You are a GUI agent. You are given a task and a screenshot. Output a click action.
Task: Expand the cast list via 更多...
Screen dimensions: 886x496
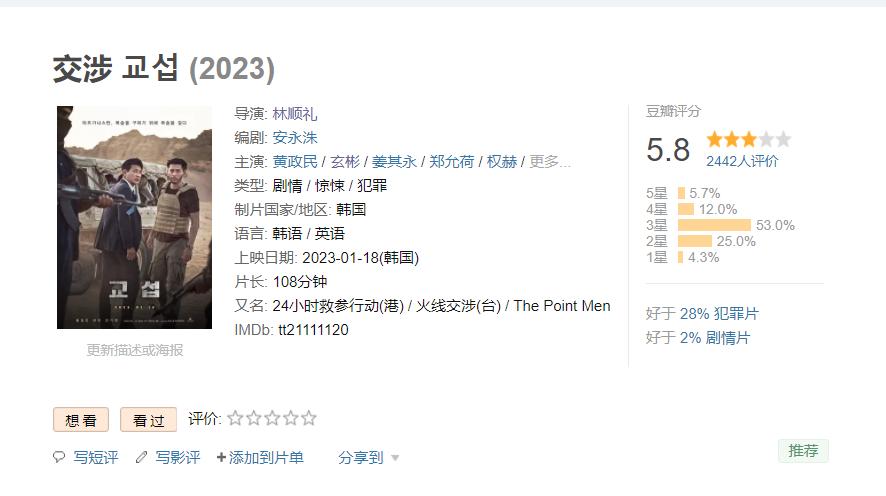[549, 162]
